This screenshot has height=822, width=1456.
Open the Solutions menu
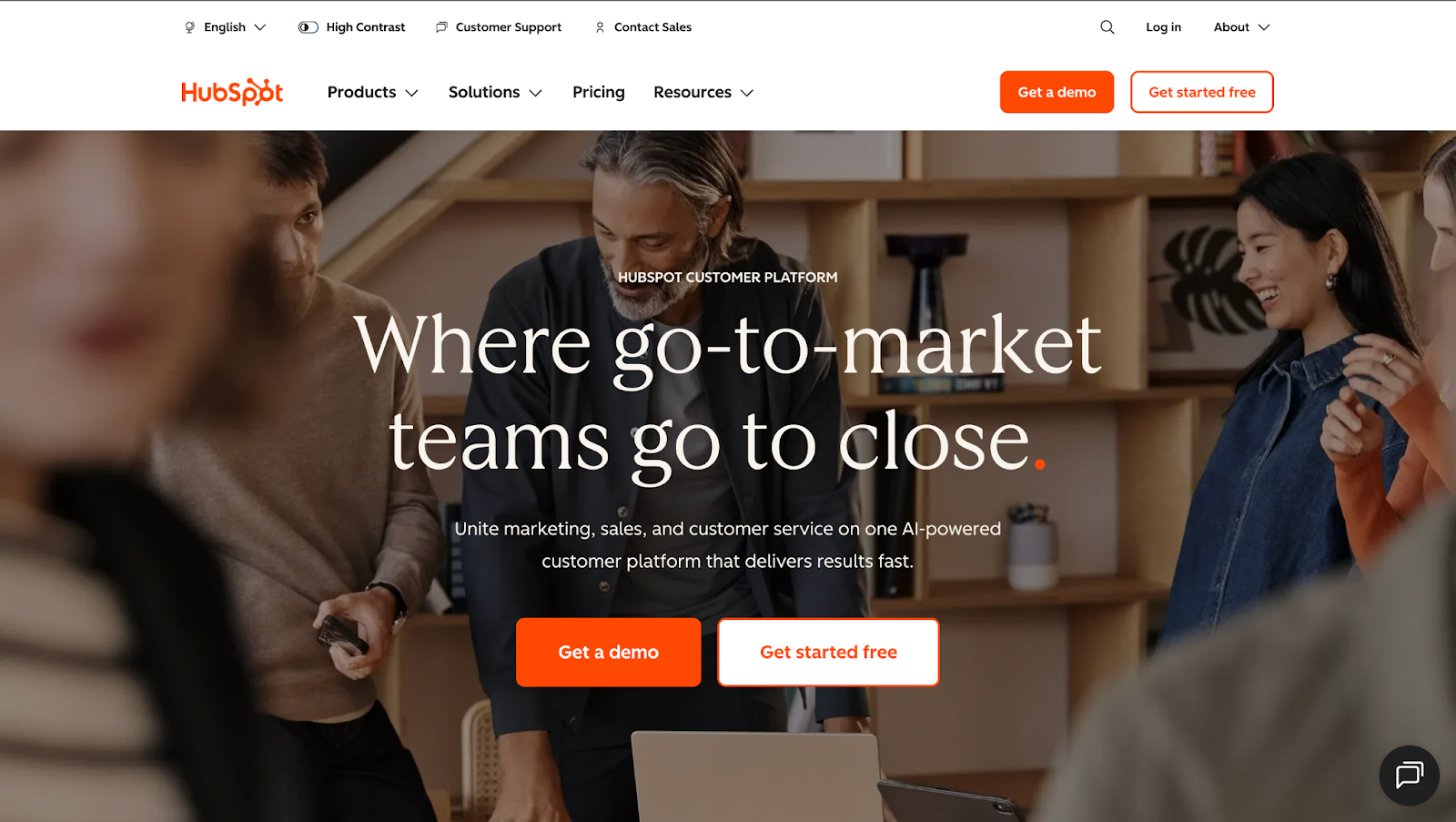(495, 93)
